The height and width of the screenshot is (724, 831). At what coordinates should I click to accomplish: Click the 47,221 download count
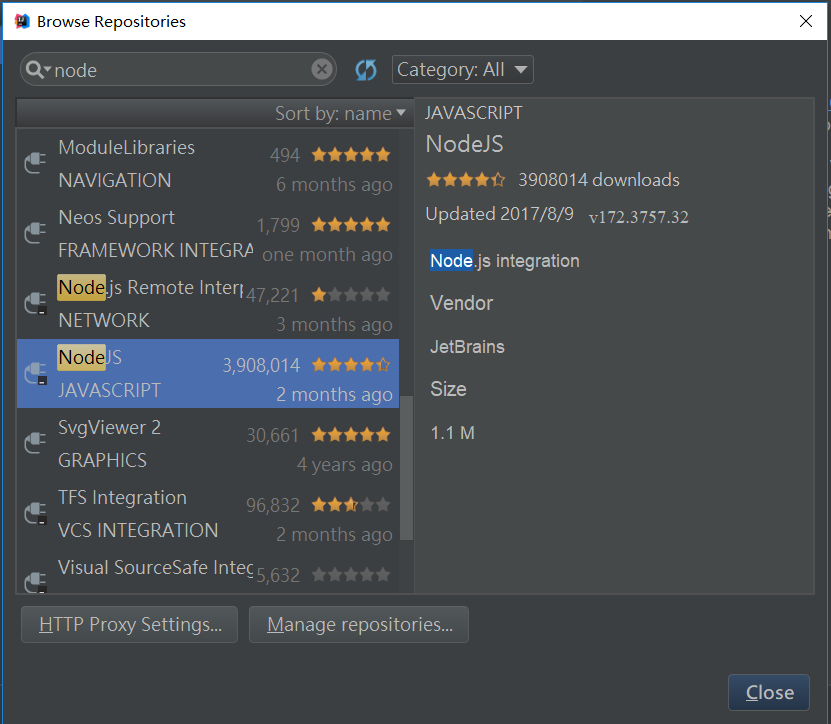[x=272, y=295]
